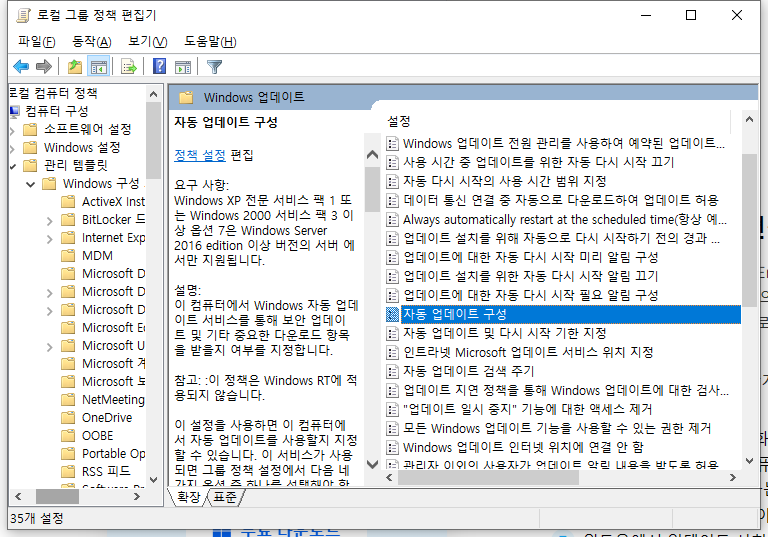Open Help with the question mark icon
768x537 pixels.
160,66
